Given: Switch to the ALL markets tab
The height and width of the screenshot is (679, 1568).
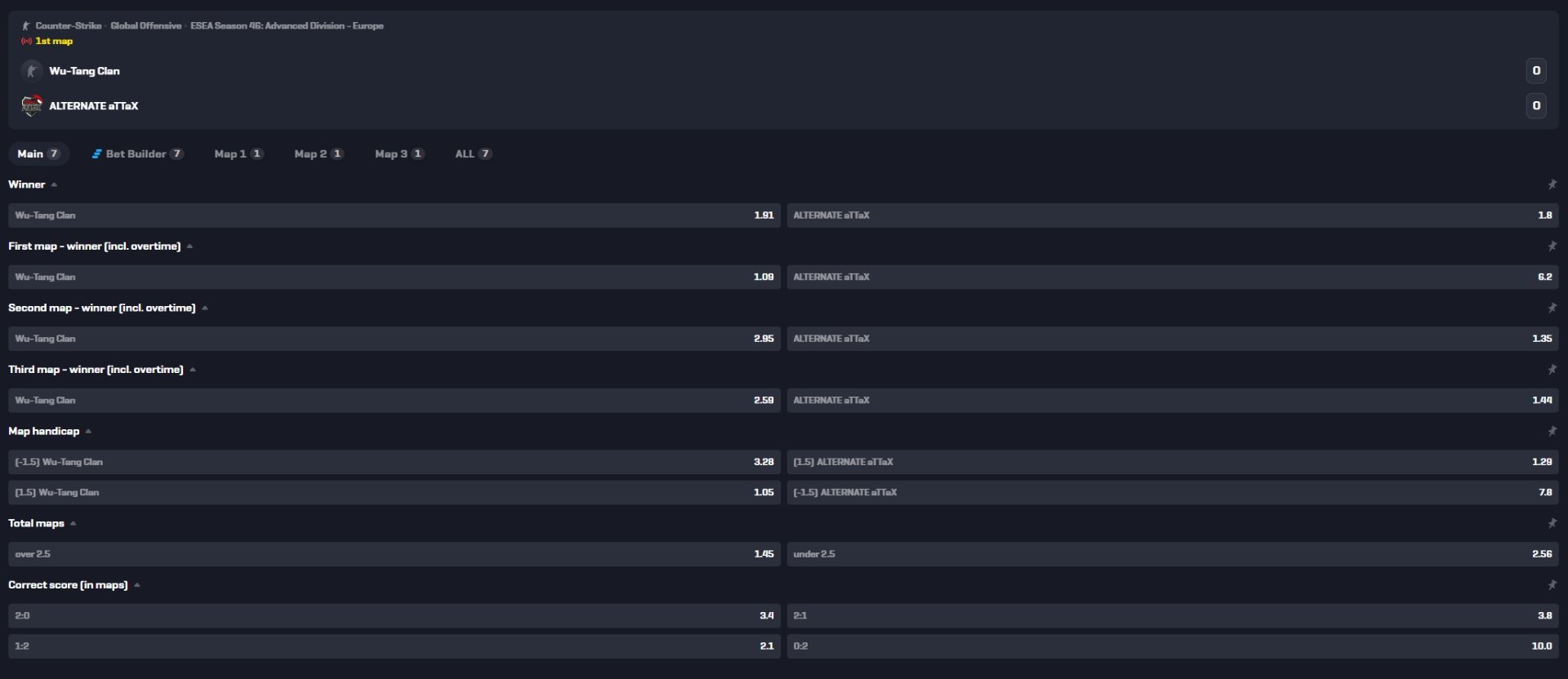Looking at the screenshot, I should (473, 153).
